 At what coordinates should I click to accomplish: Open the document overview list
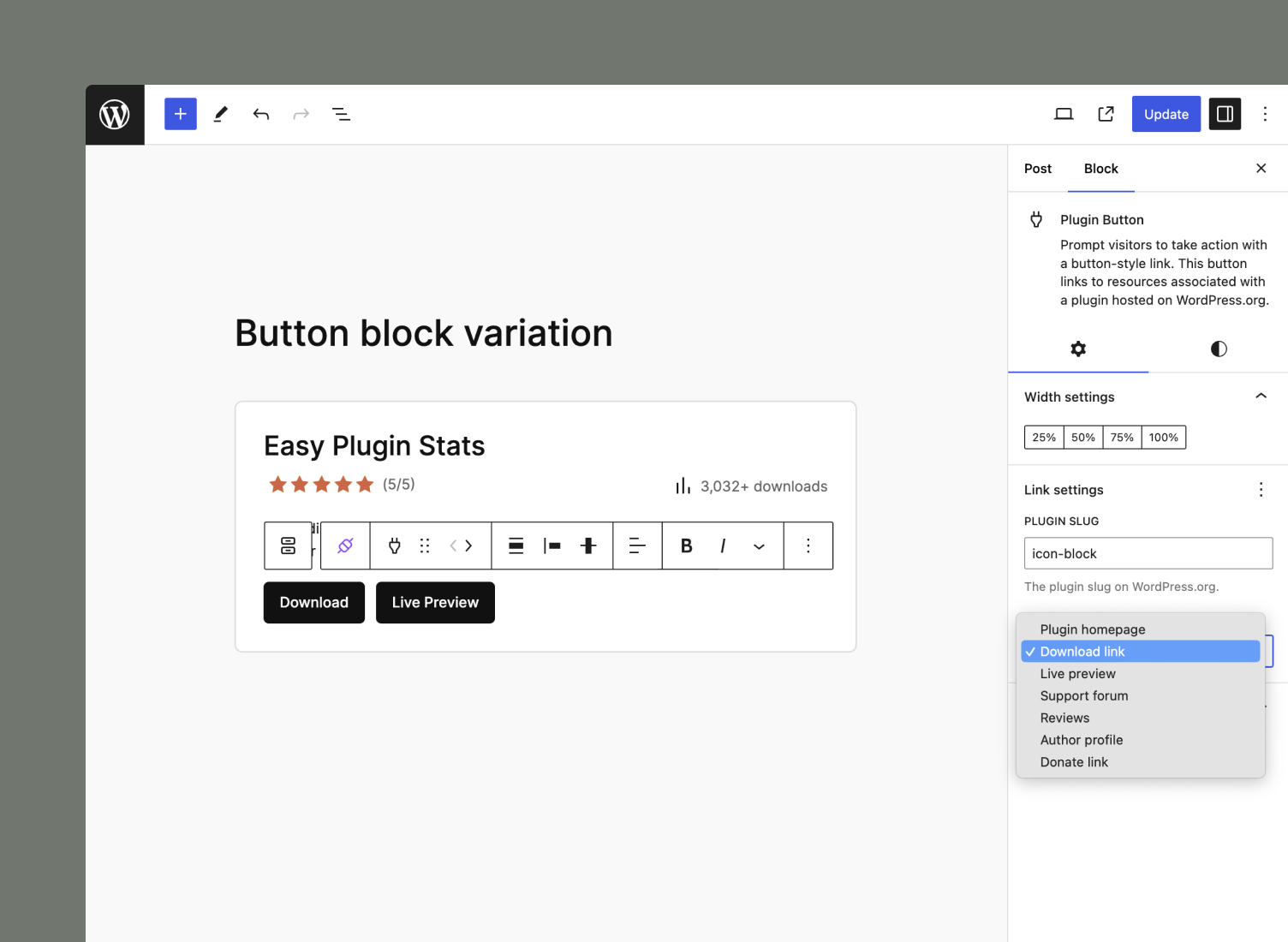(x=341, y=114)
